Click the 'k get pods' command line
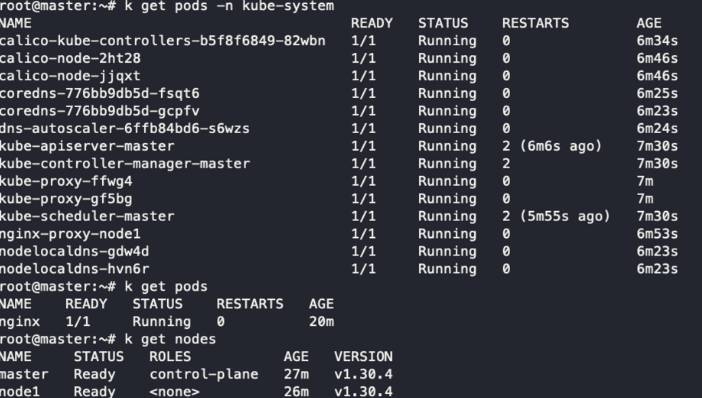The height and width of the screenshot is (398, 702). (x=166, y=287)
